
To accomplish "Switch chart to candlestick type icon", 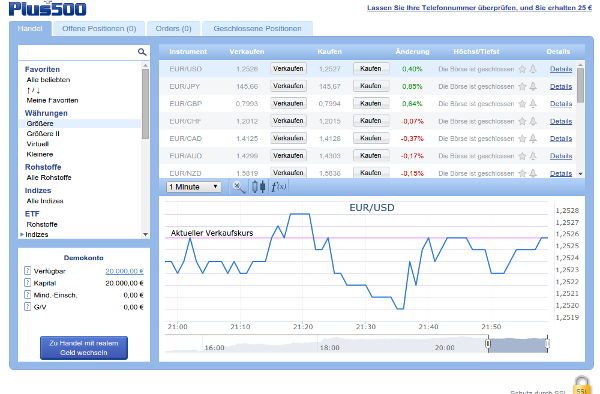I will coord(259,187).
